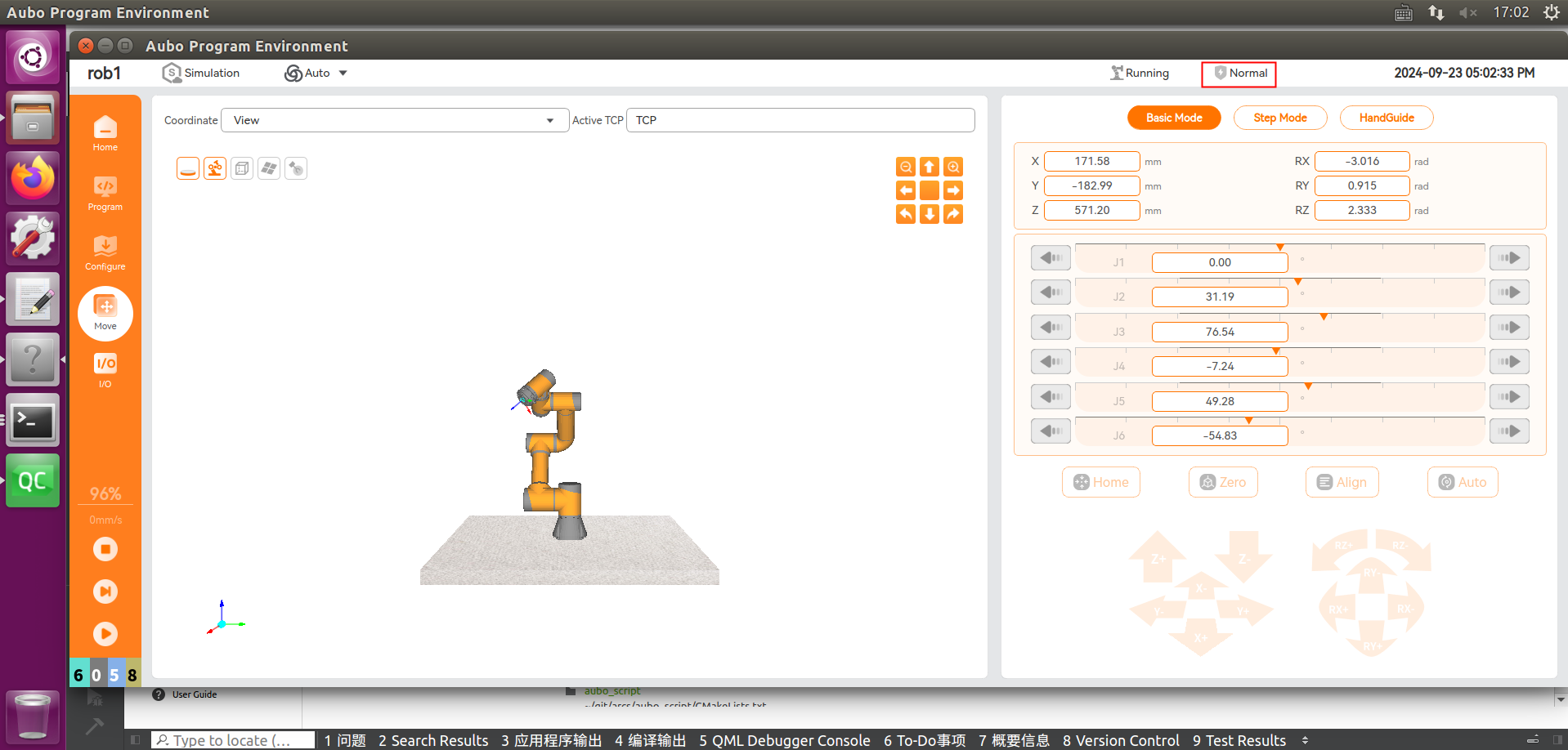Click the stop button in sidebar
The image size is (1568, 750).
(x=105, y=549)
